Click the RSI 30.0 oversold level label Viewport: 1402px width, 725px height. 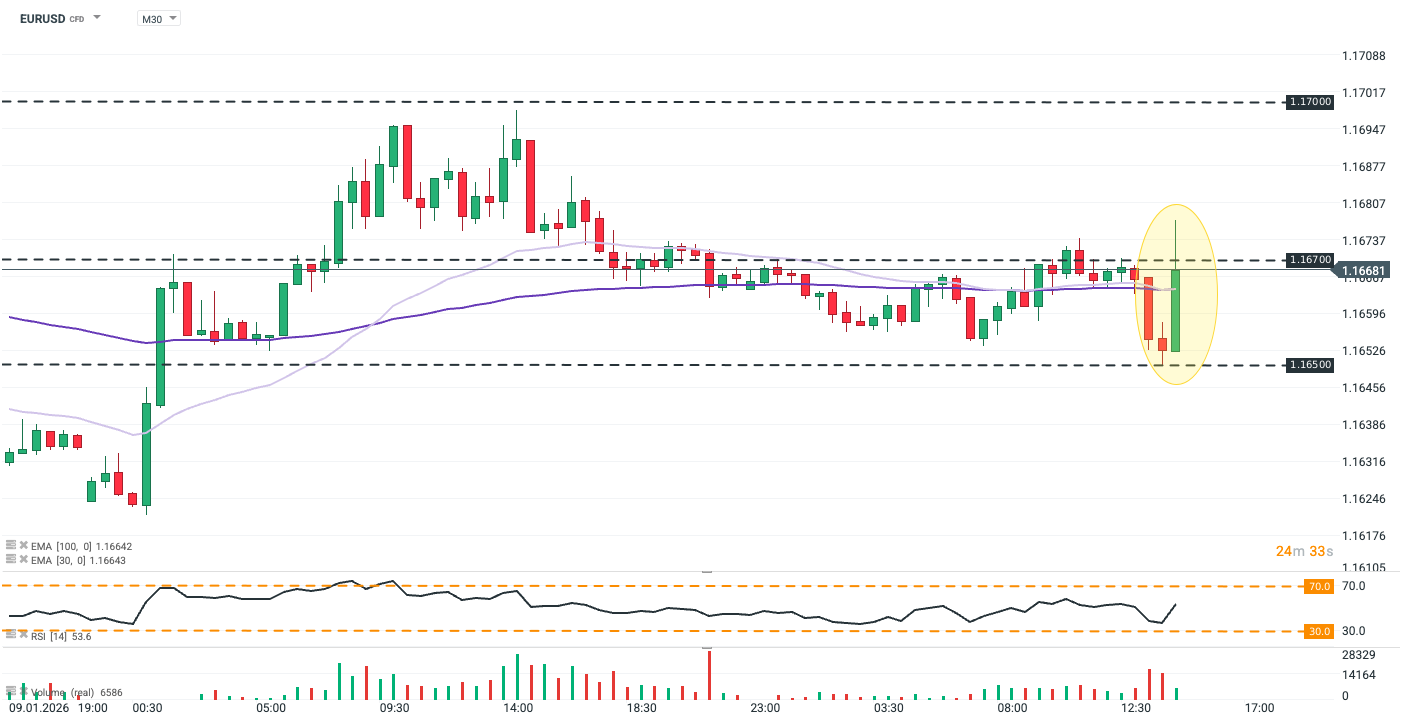(x=1319, y=632)
